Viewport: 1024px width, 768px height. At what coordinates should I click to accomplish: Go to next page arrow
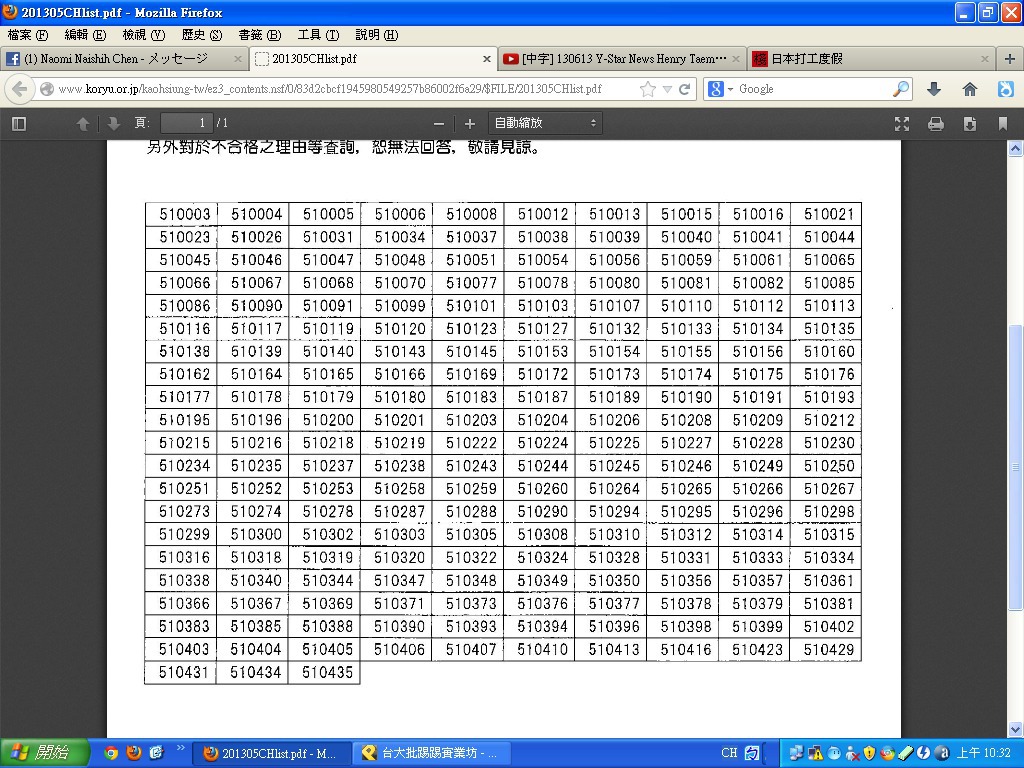(113, 123)
